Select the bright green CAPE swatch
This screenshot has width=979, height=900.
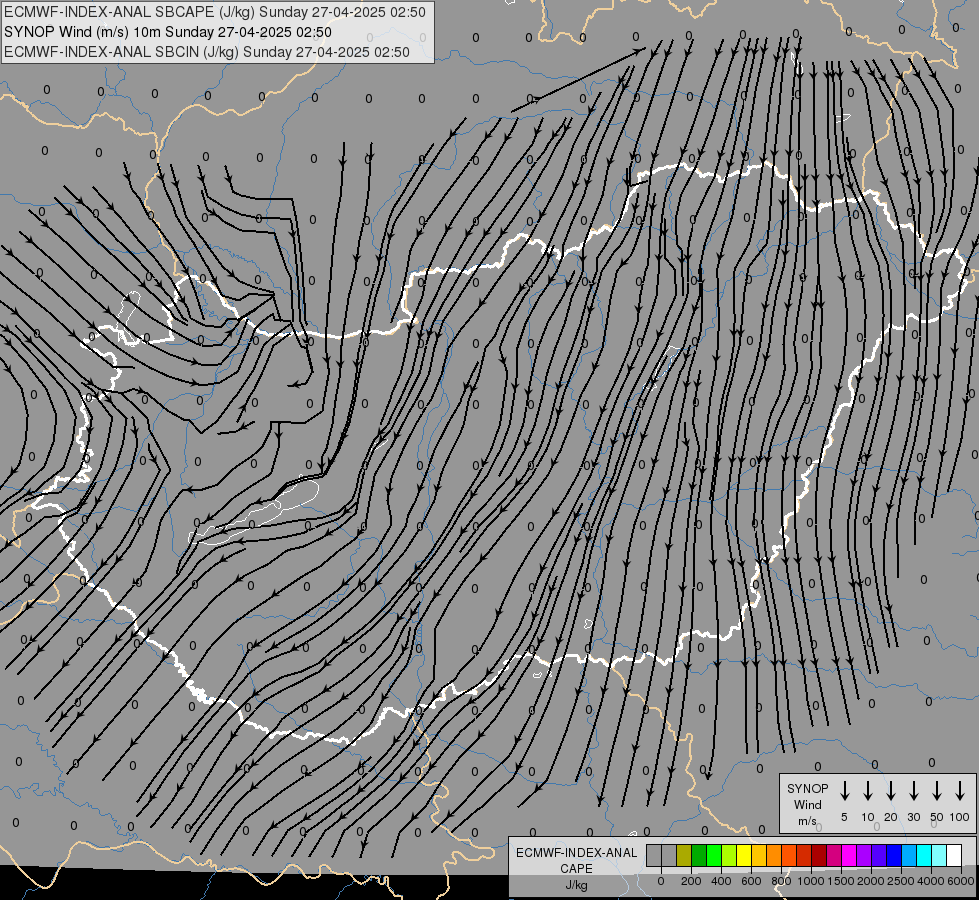(x=714, y=855)
